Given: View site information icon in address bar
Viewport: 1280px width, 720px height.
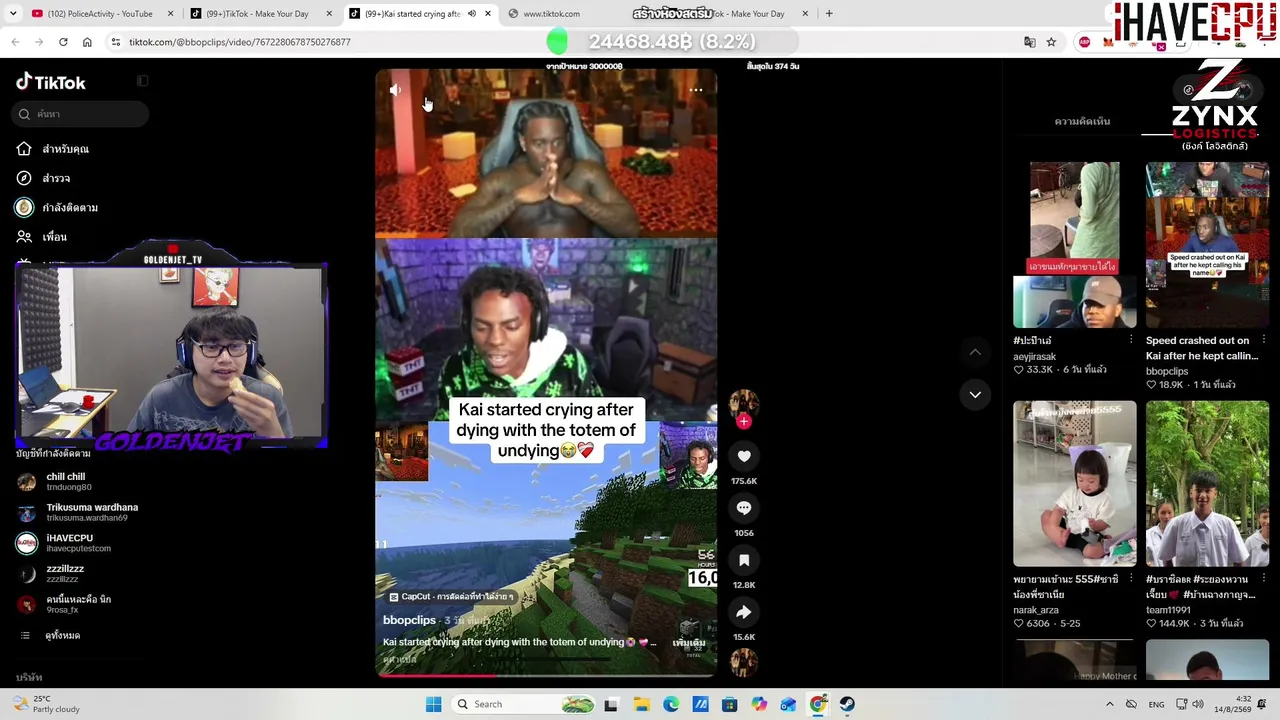Looking at the screenshot, I should coord(116,42).
